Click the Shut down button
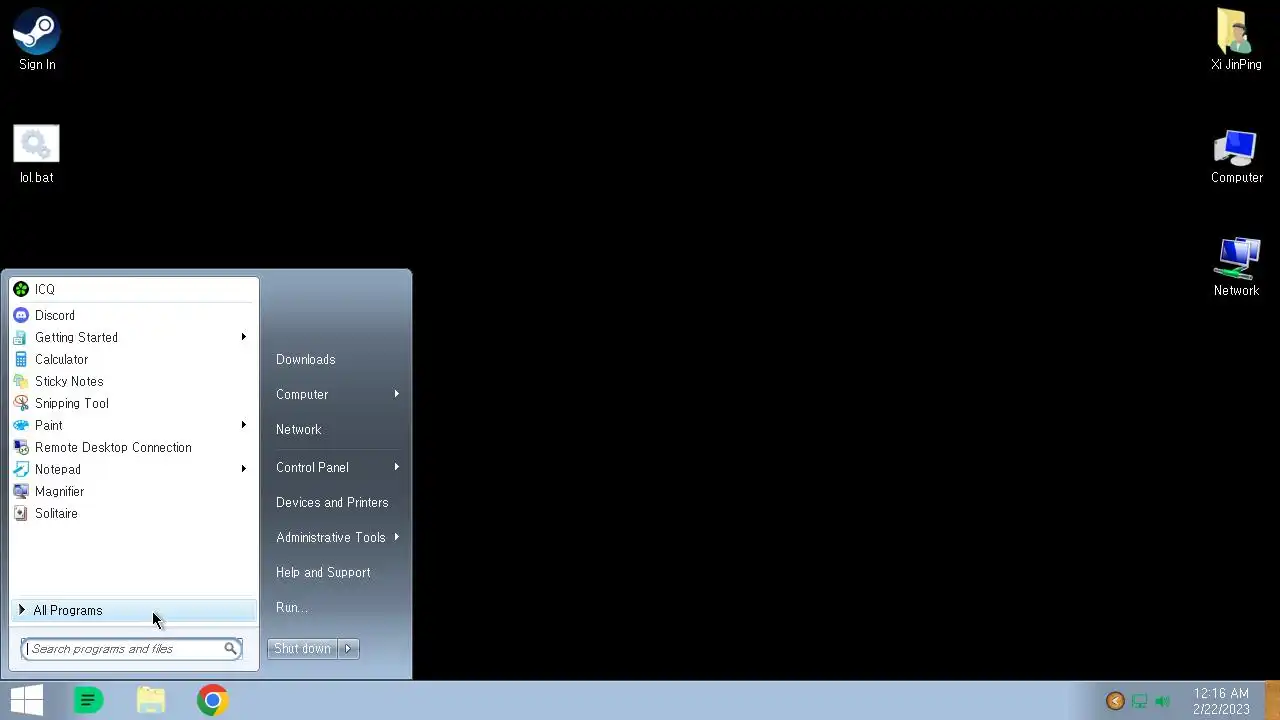This screenshot has width=1280, height=720. tap(302, 648)
